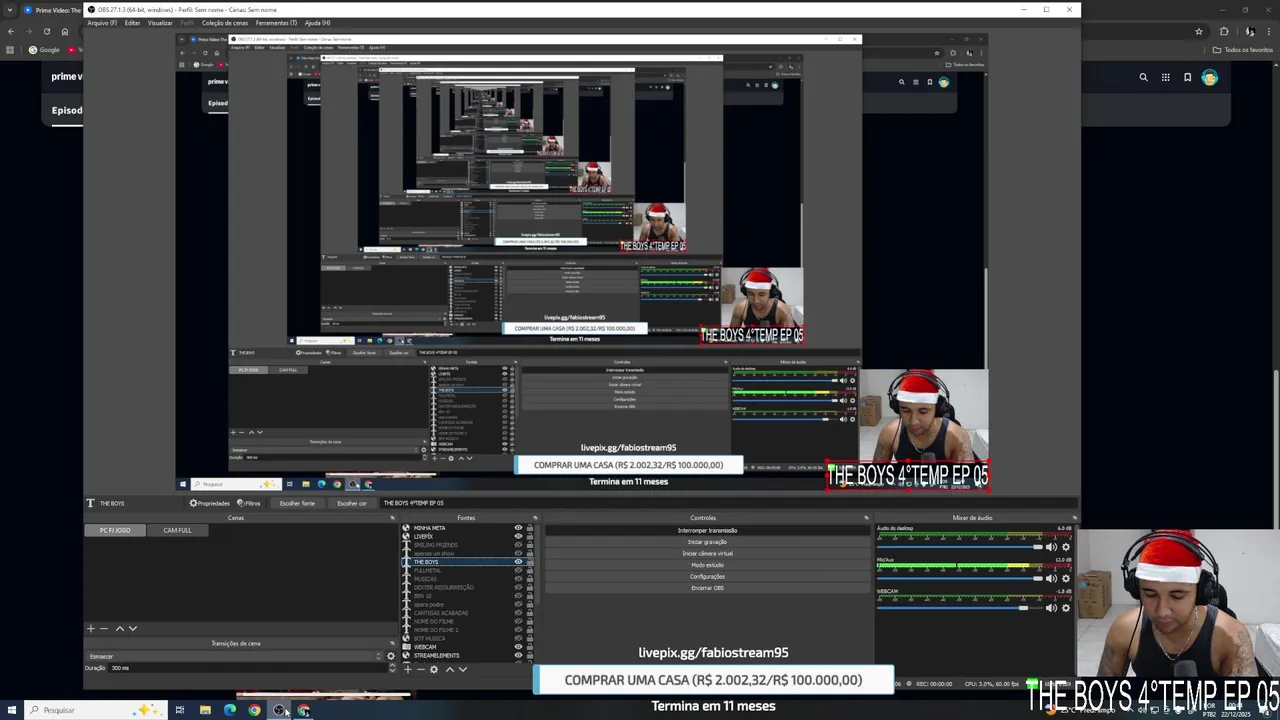Open the Esmaecer transition dropdown

[x=235, y=656]
